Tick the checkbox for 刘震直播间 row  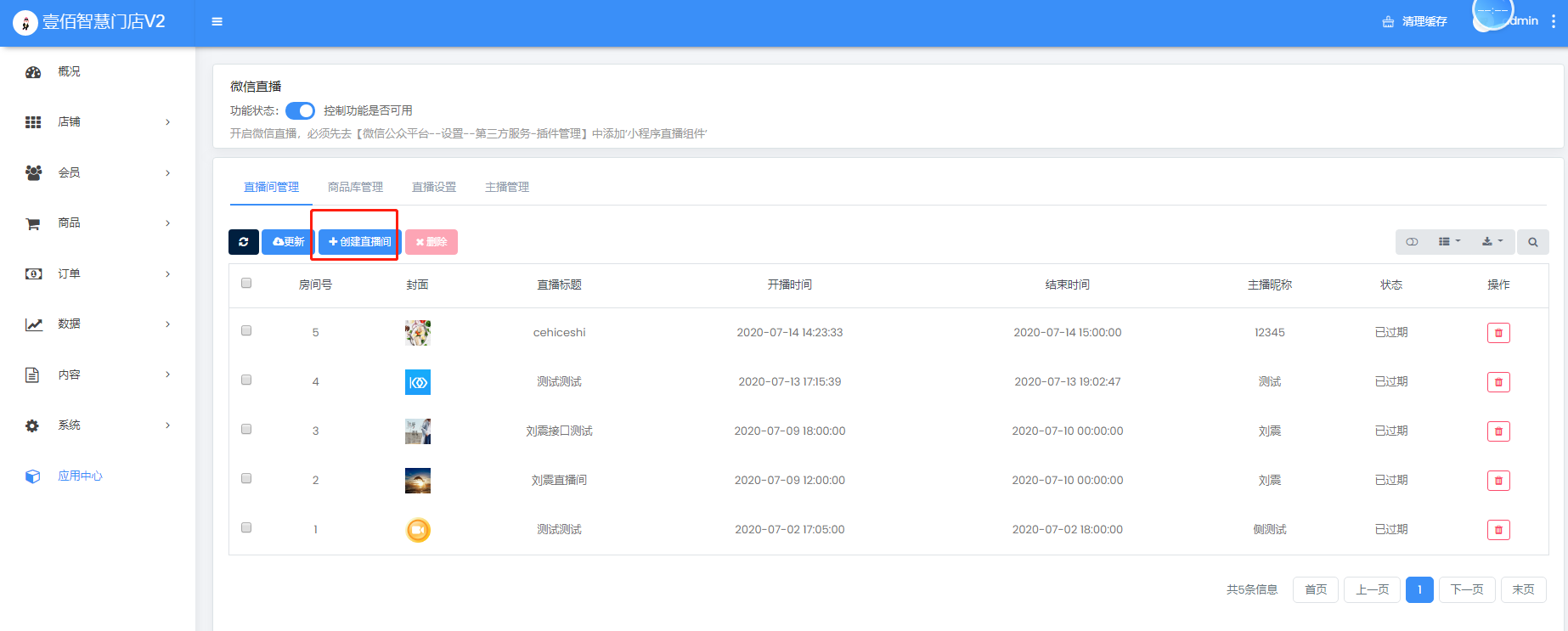coord(246,478)
